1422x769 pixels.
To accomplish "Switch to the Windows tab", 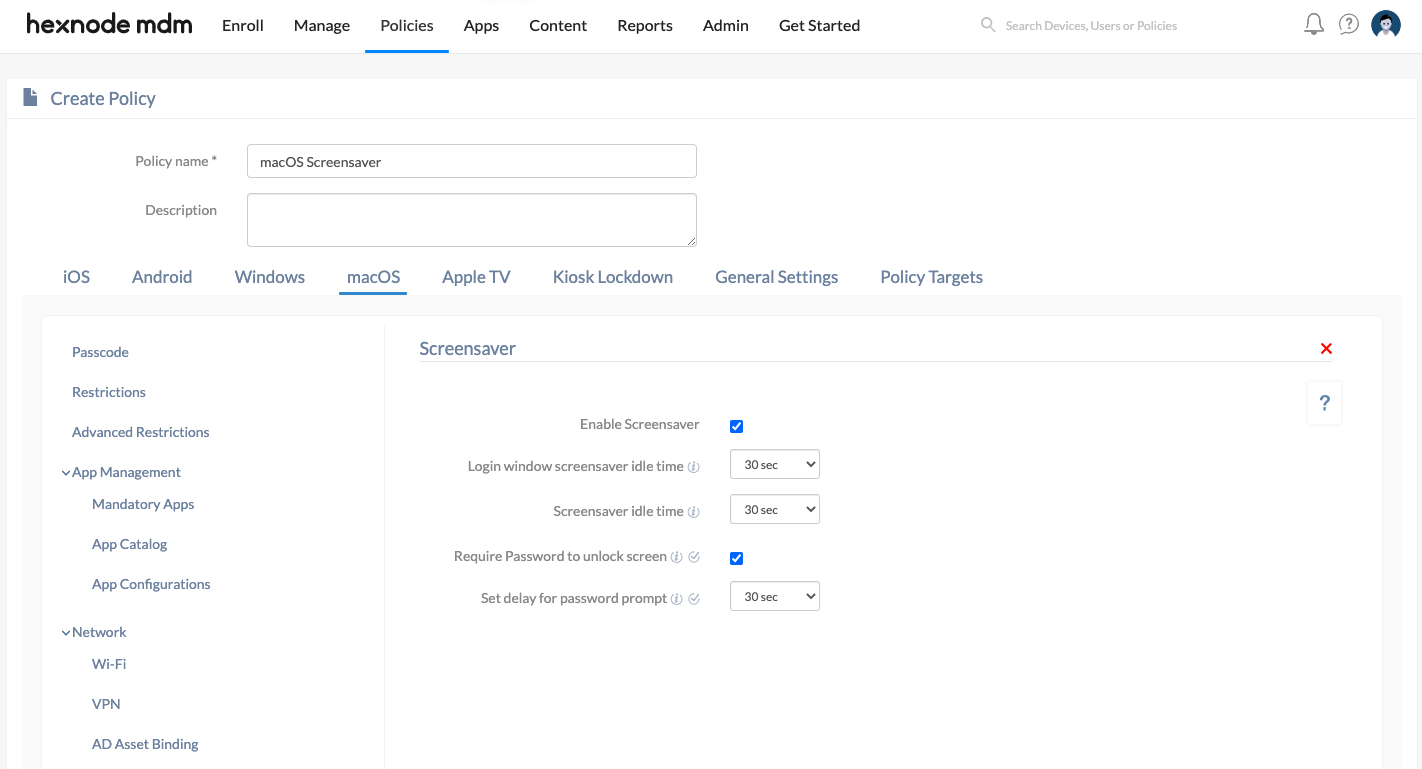I will (270, 277).
